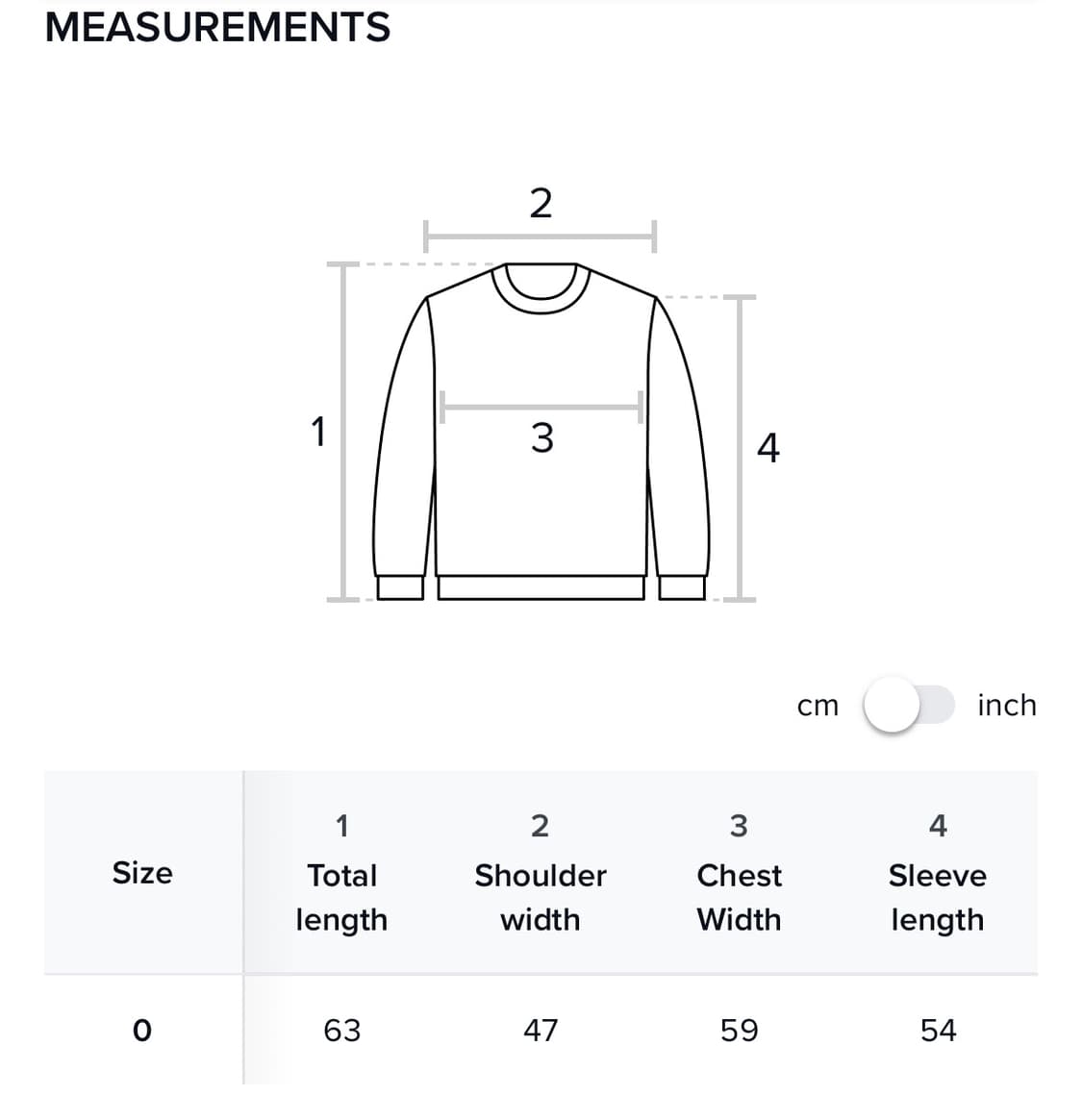Click the Sleeve length column header

click(x=938, y=896)
